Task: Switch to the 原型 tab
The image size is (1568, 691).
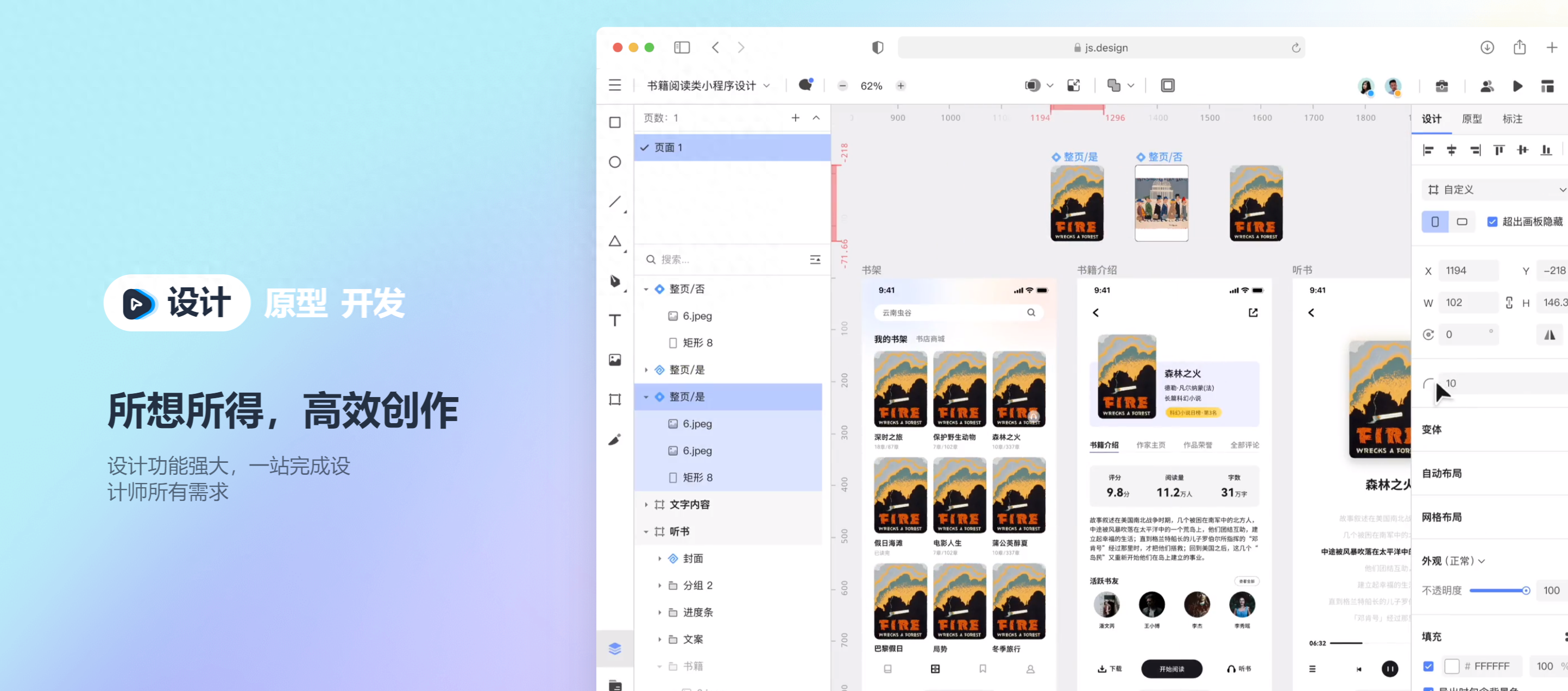Action: tap(1472, 119)
